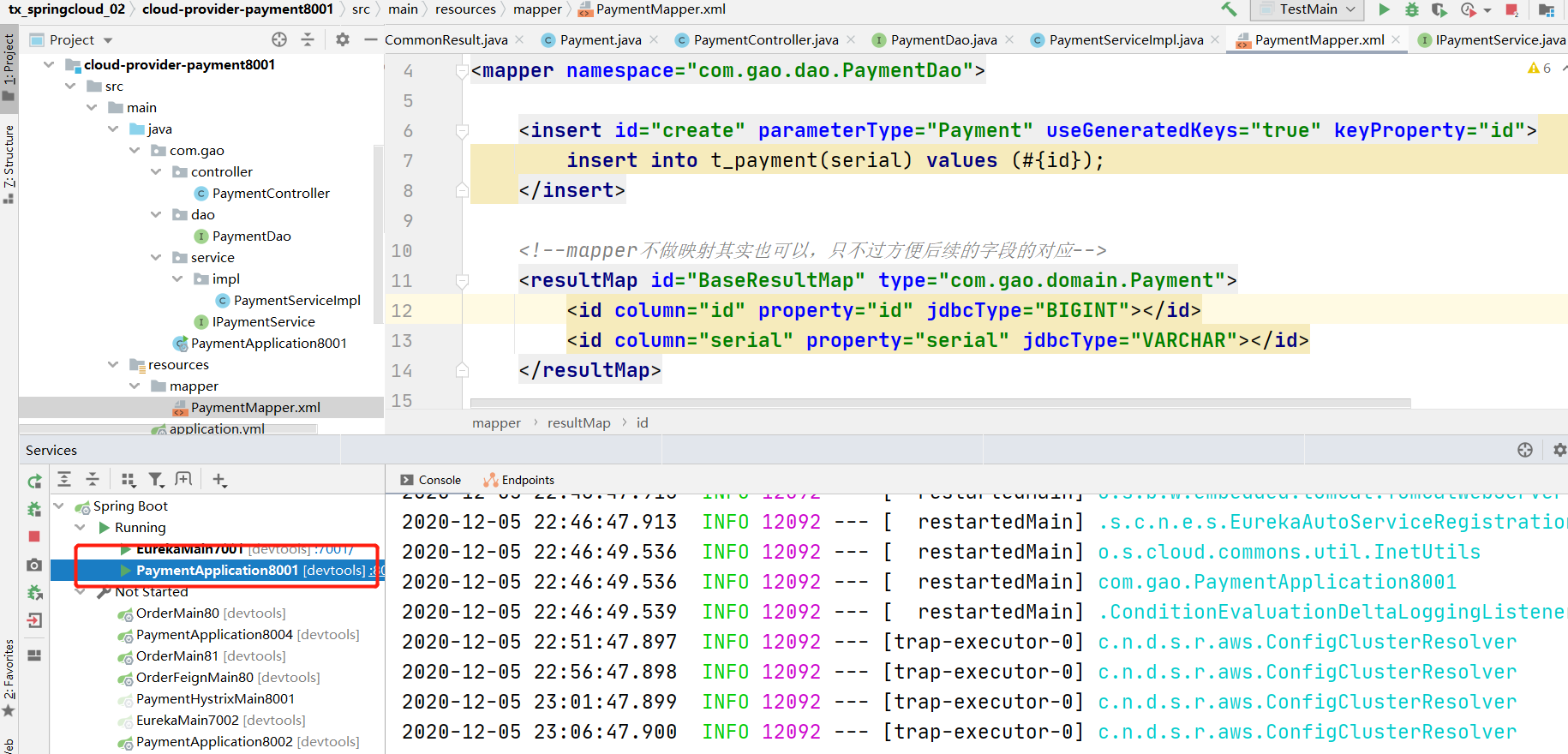This screenshot has width=1568, height=754.
Task: Open the TestMain run configuration dropdown
Action: pyautogui.click(x=1308, y=9)
